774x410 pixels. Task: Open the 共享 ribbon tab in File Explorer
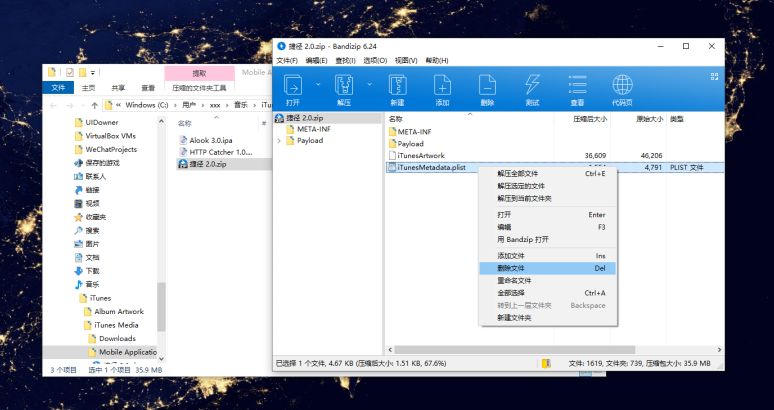click(x=118, y=88)
